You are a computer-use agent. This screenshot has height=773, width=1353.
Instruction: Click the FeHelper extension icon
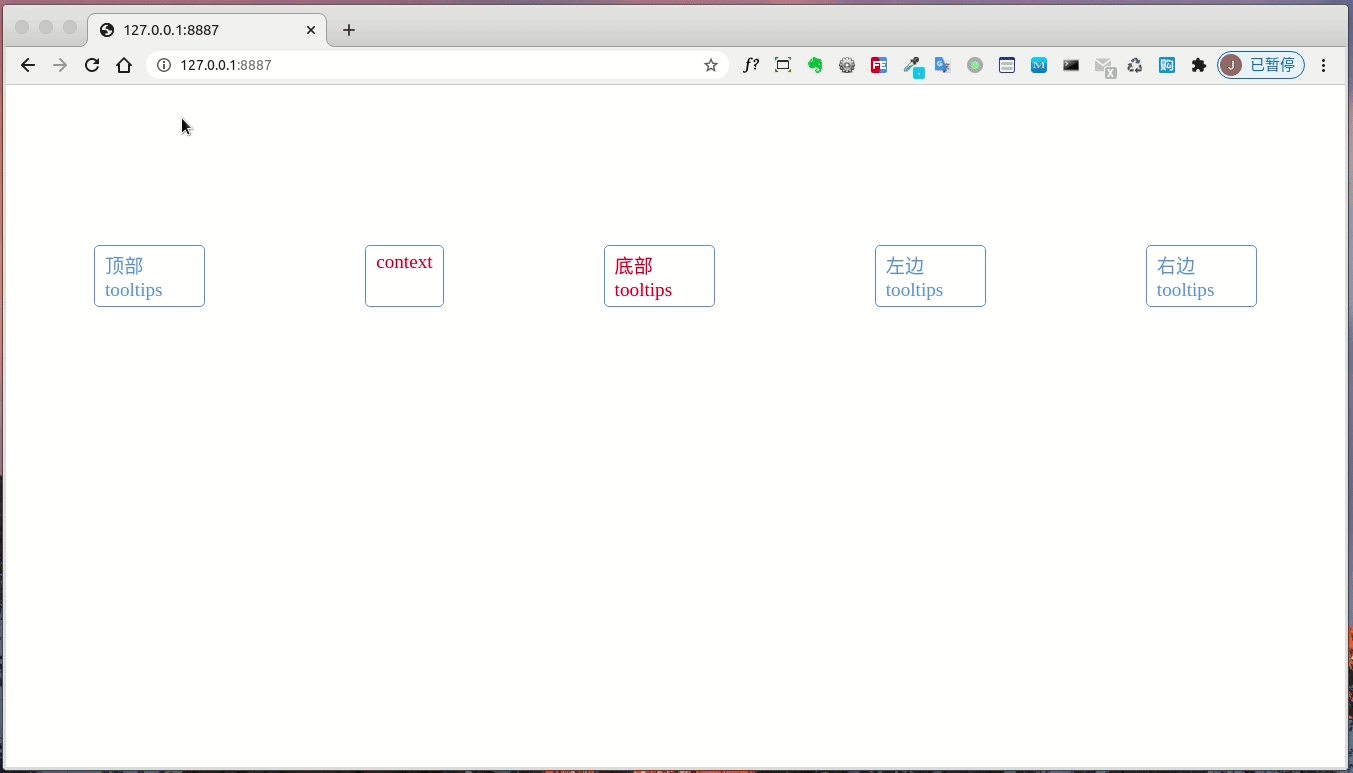click(879, 65)
